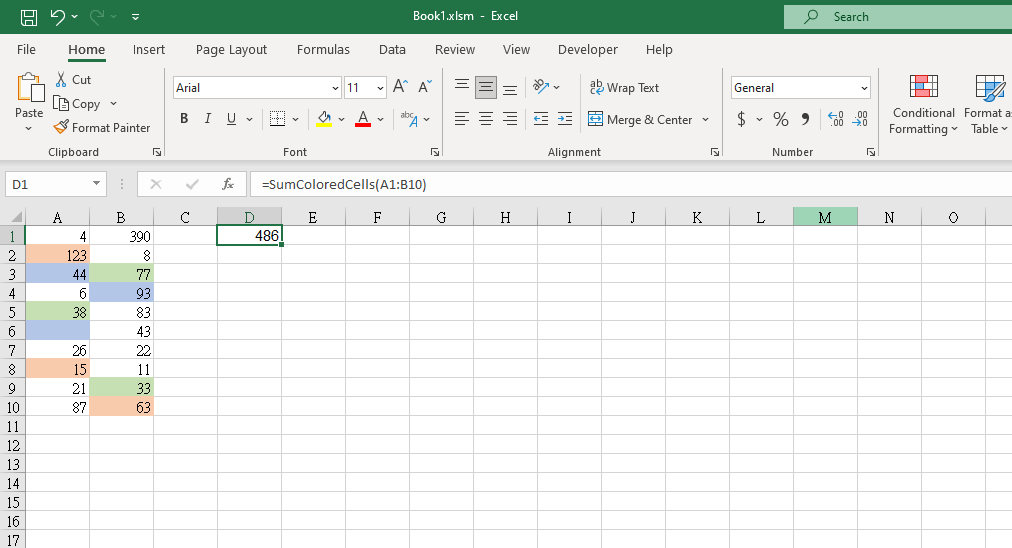Align text left

pyautogui.click(x=461, y=119)
